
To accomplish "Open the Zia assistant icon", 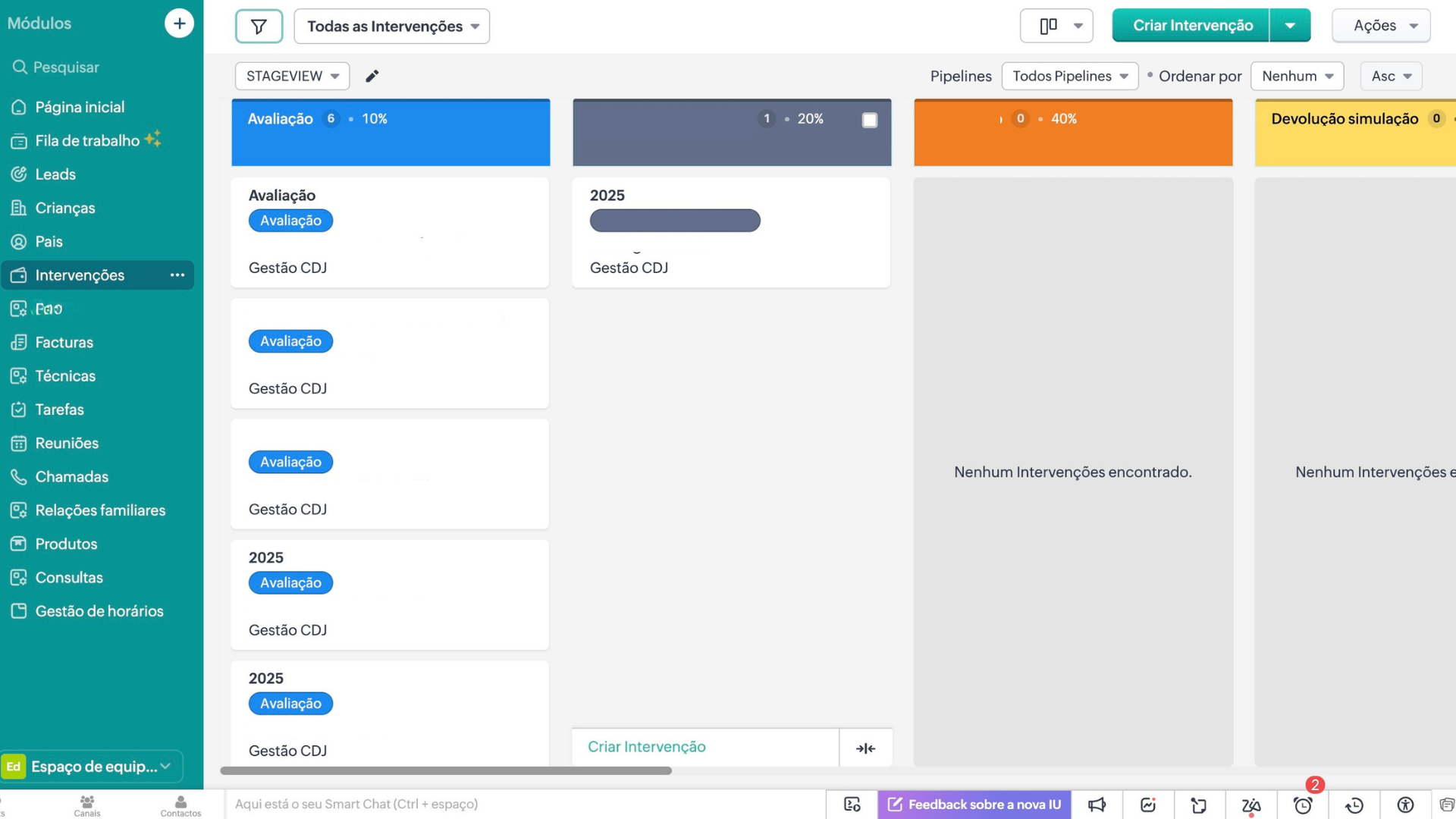I will coord(1250,805).
